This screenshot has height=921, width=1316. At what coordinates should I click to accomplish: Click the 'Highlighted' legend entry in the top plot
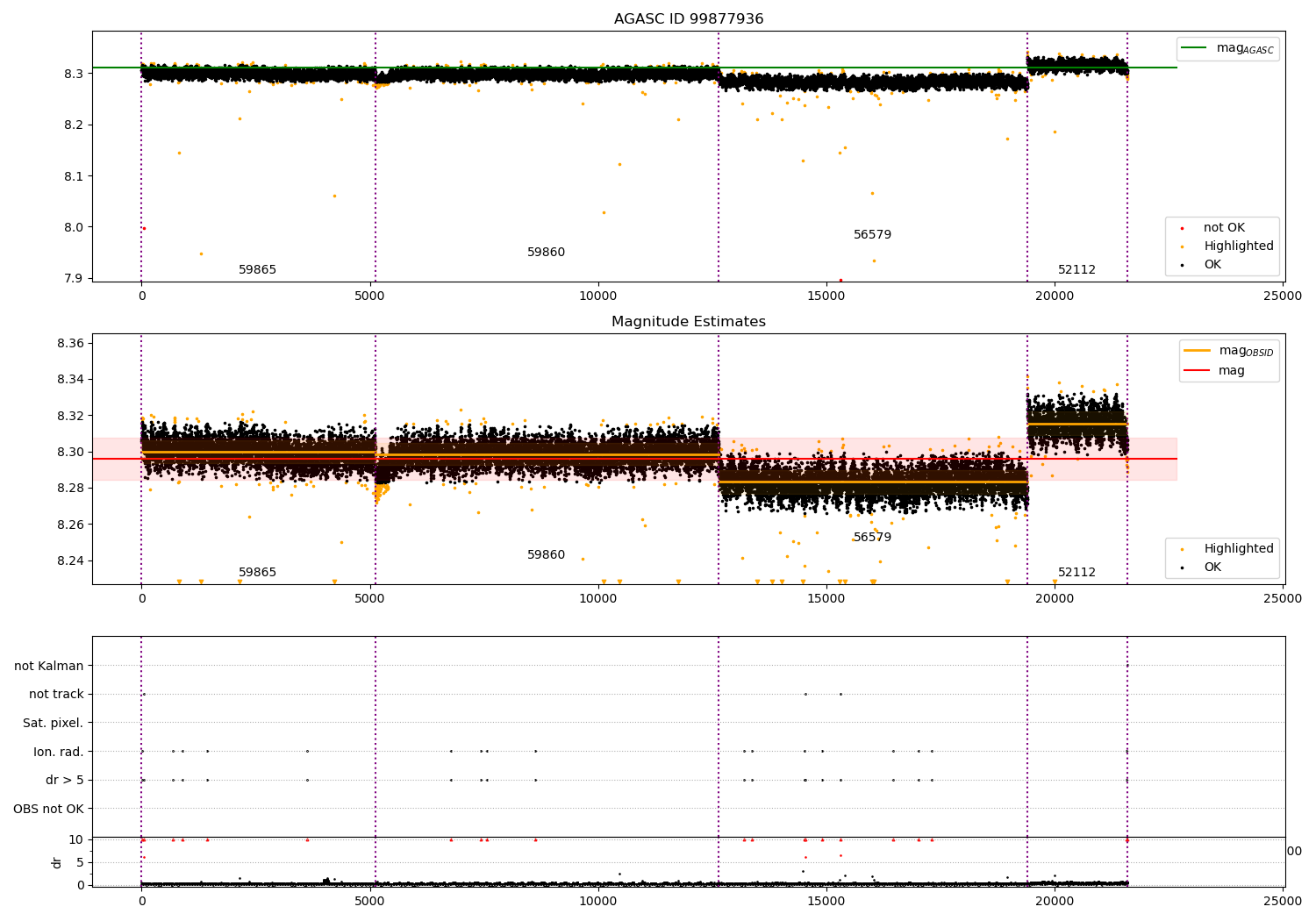(x=1239, y=246)
